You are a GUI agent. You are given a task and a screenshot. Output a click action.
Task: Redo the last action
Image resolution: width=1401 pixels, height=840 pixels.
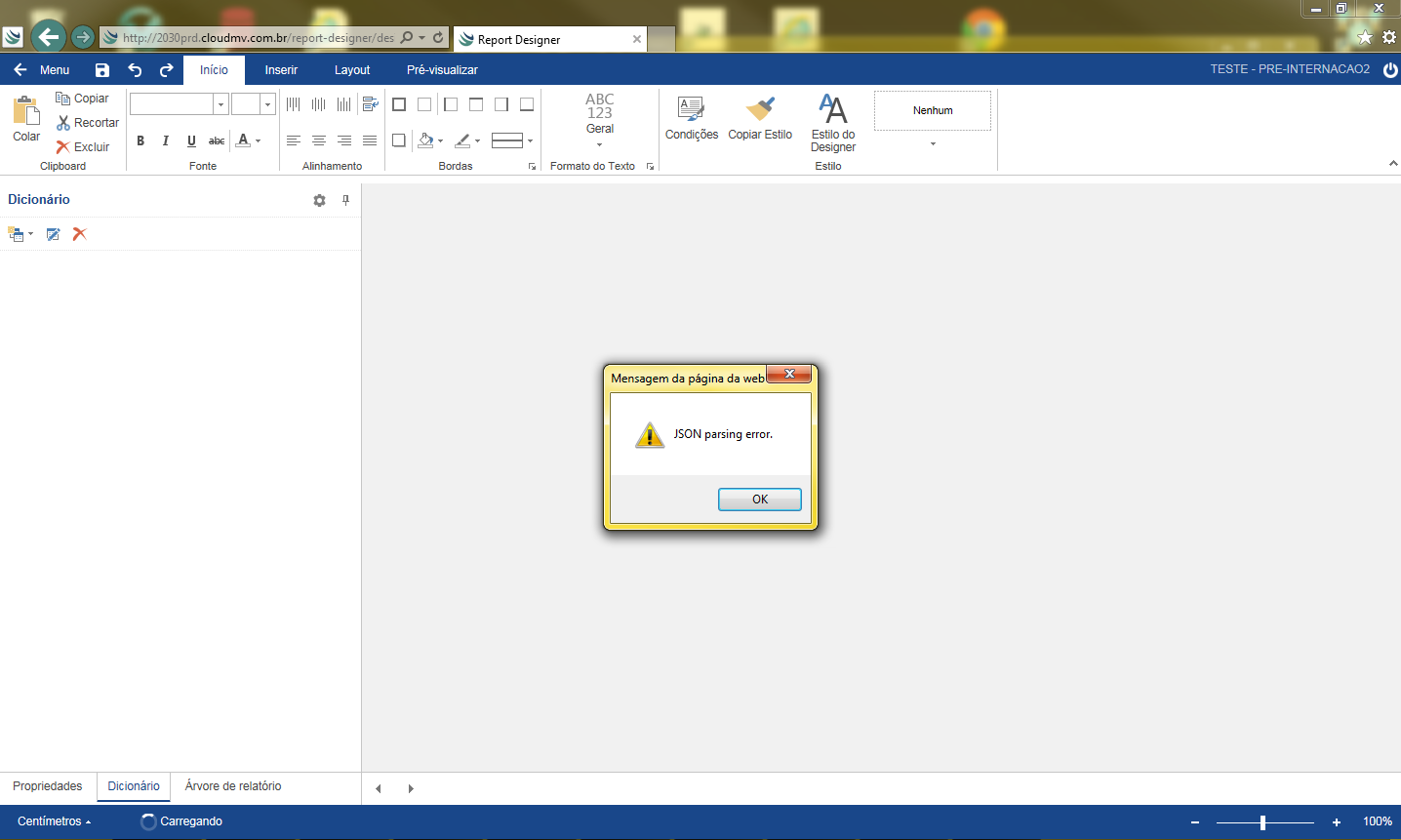[167, 70]
